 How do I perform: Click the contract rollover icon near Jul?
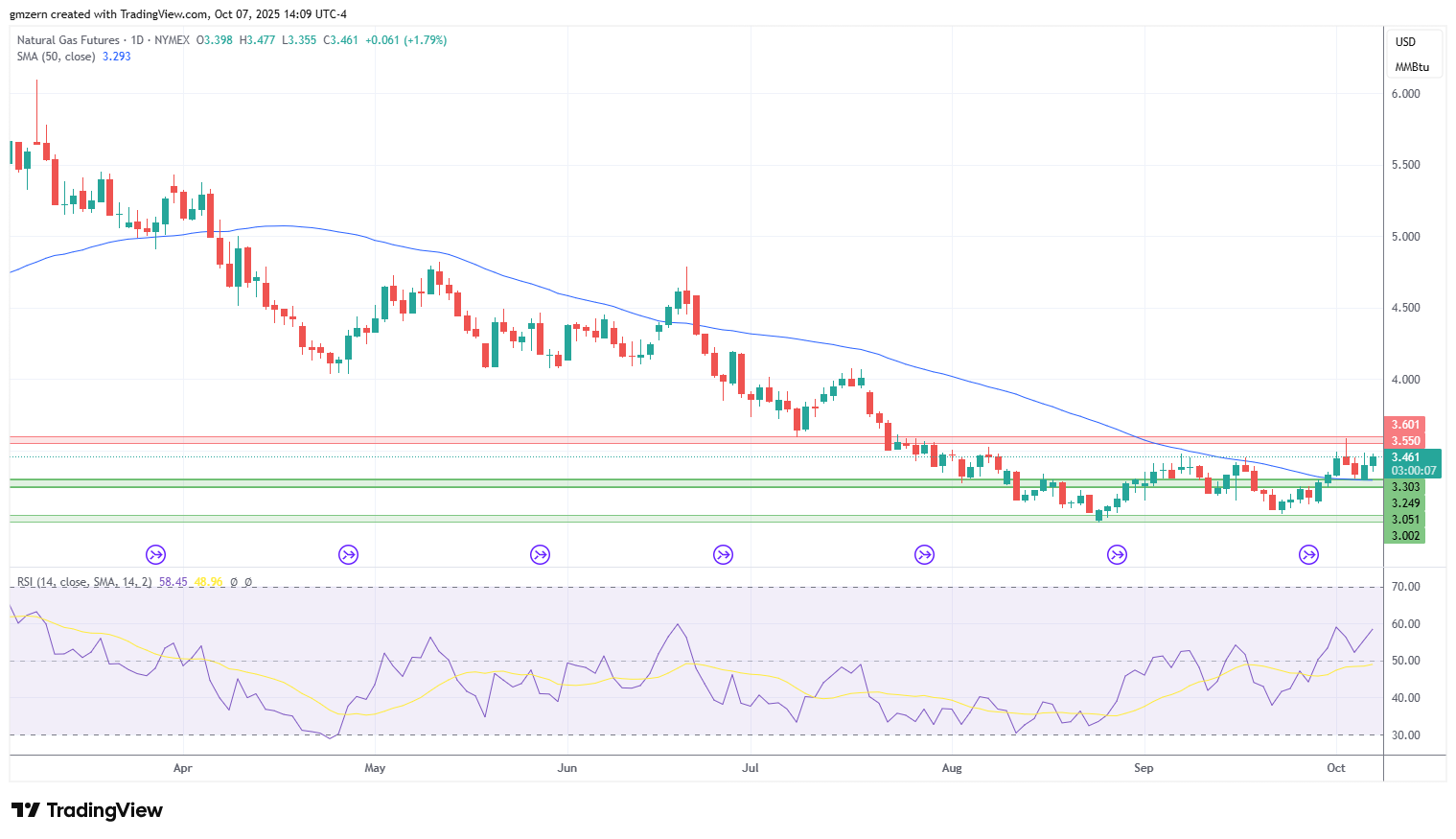[723, 554]
